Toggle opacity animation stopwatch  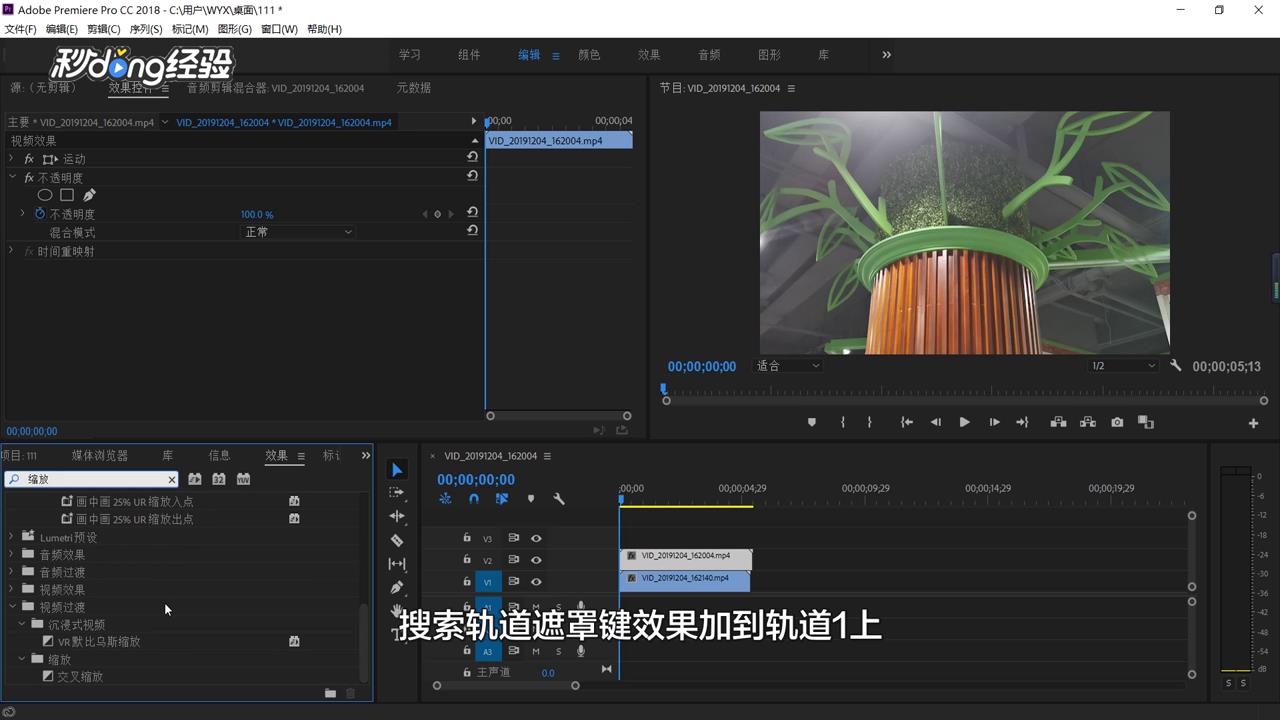coord(40,214)
